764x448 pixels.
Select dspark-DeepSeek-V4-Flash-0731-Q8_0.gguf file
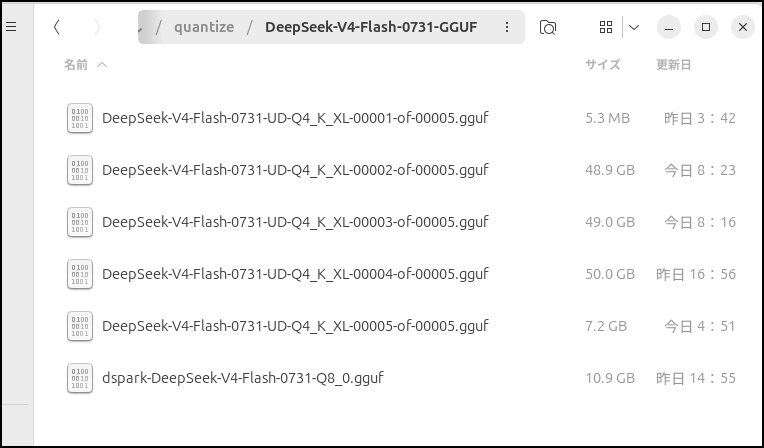[x=243, y=378]
